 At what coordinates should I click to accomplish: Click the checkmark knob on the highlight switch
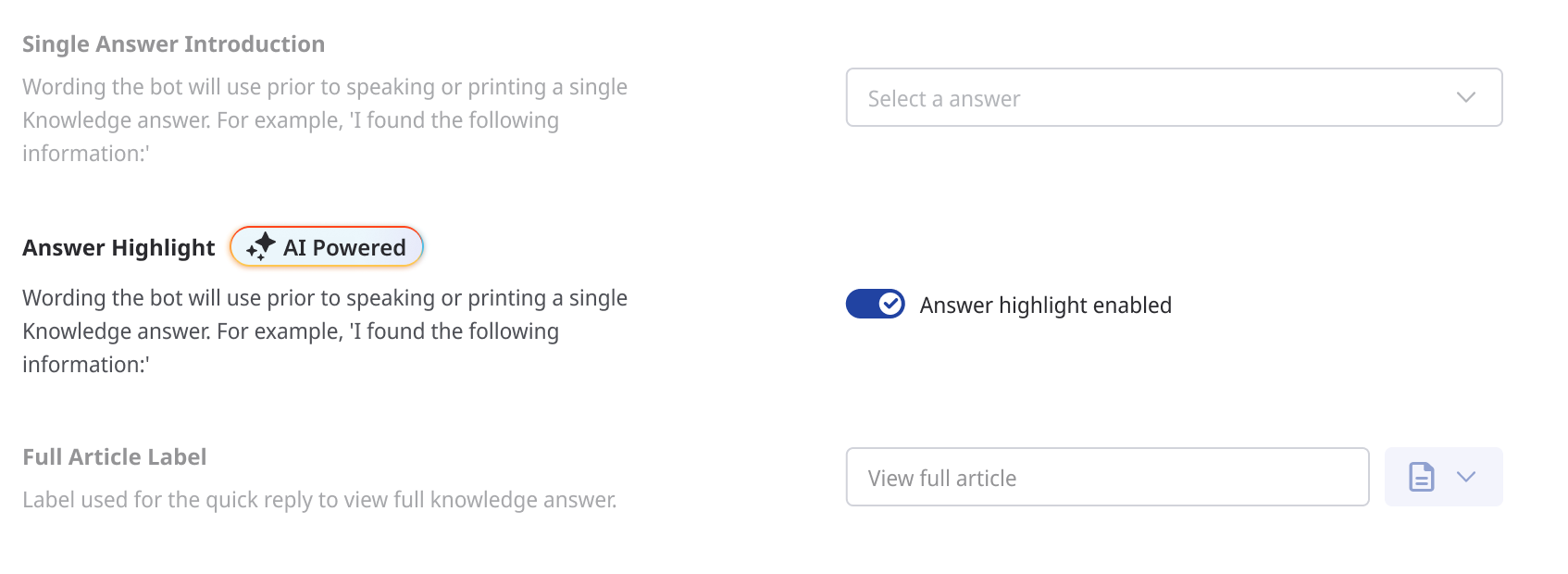pos(890,304)
